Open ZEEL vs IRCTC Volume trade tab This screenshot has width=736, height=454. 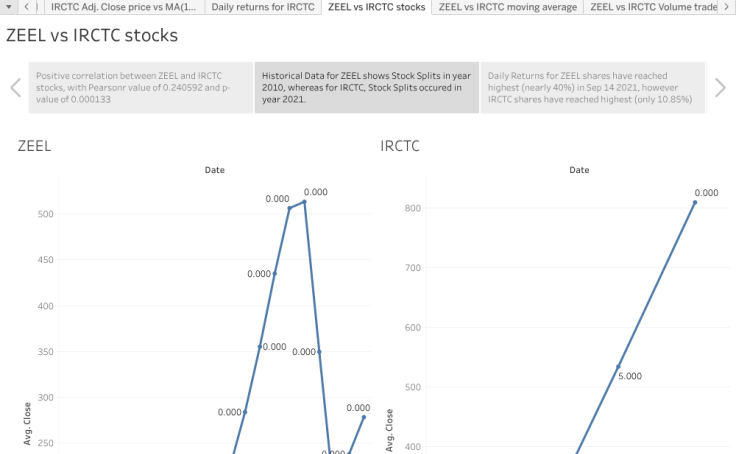coord(653,7)
